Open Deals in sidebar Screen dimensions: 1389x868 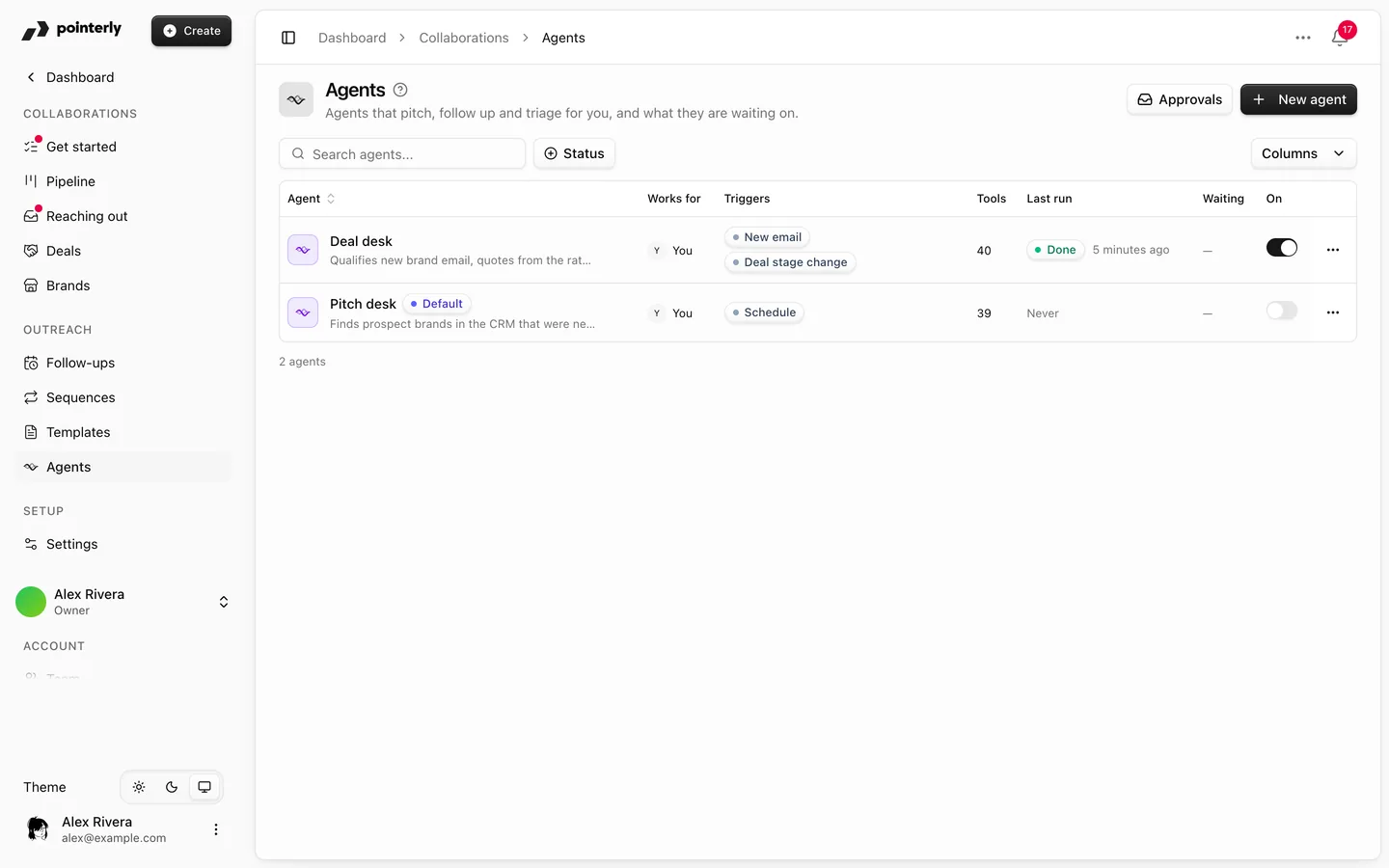(123, 251)
